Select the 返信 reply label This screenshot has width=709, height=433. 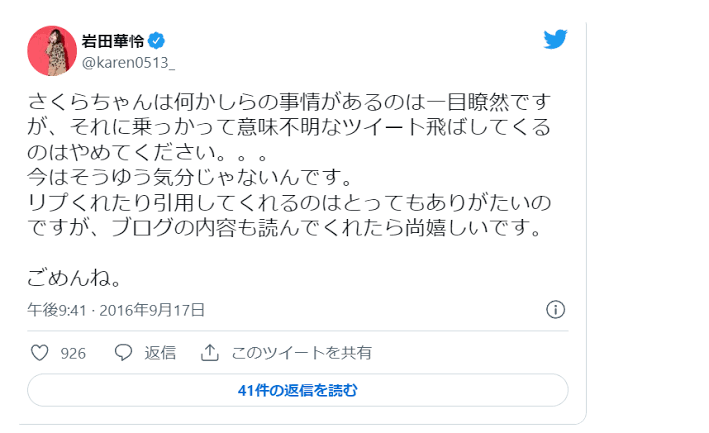tap(160, 353)
